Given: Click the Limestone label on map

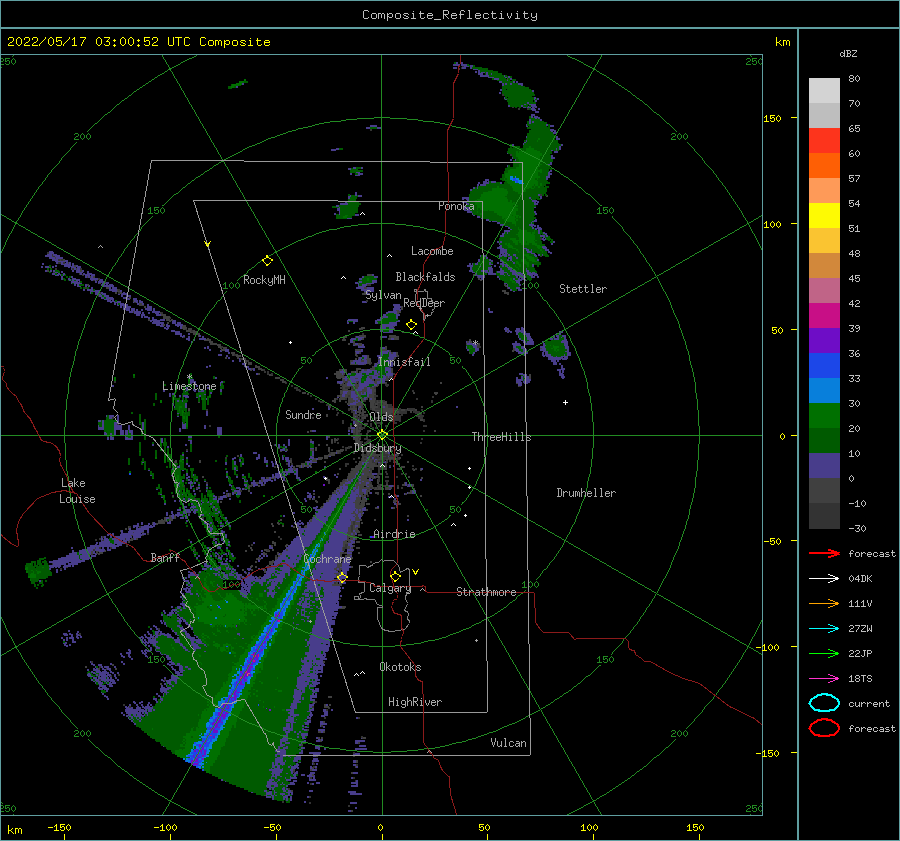Looking at the screenshot, I should point(189,386).
